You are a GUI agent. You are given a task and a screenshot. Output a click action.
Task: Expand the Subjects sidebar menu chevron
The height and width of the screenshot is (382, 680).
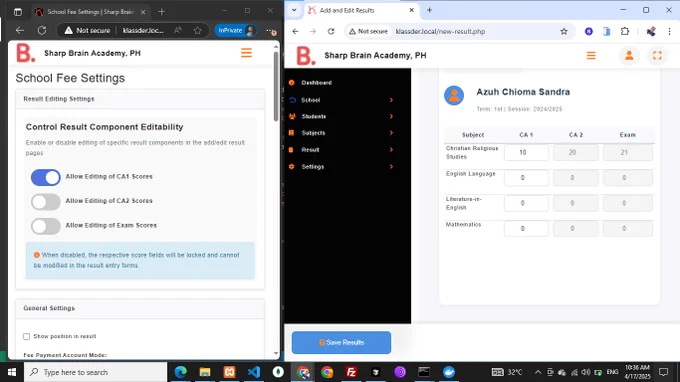(391, 133)
